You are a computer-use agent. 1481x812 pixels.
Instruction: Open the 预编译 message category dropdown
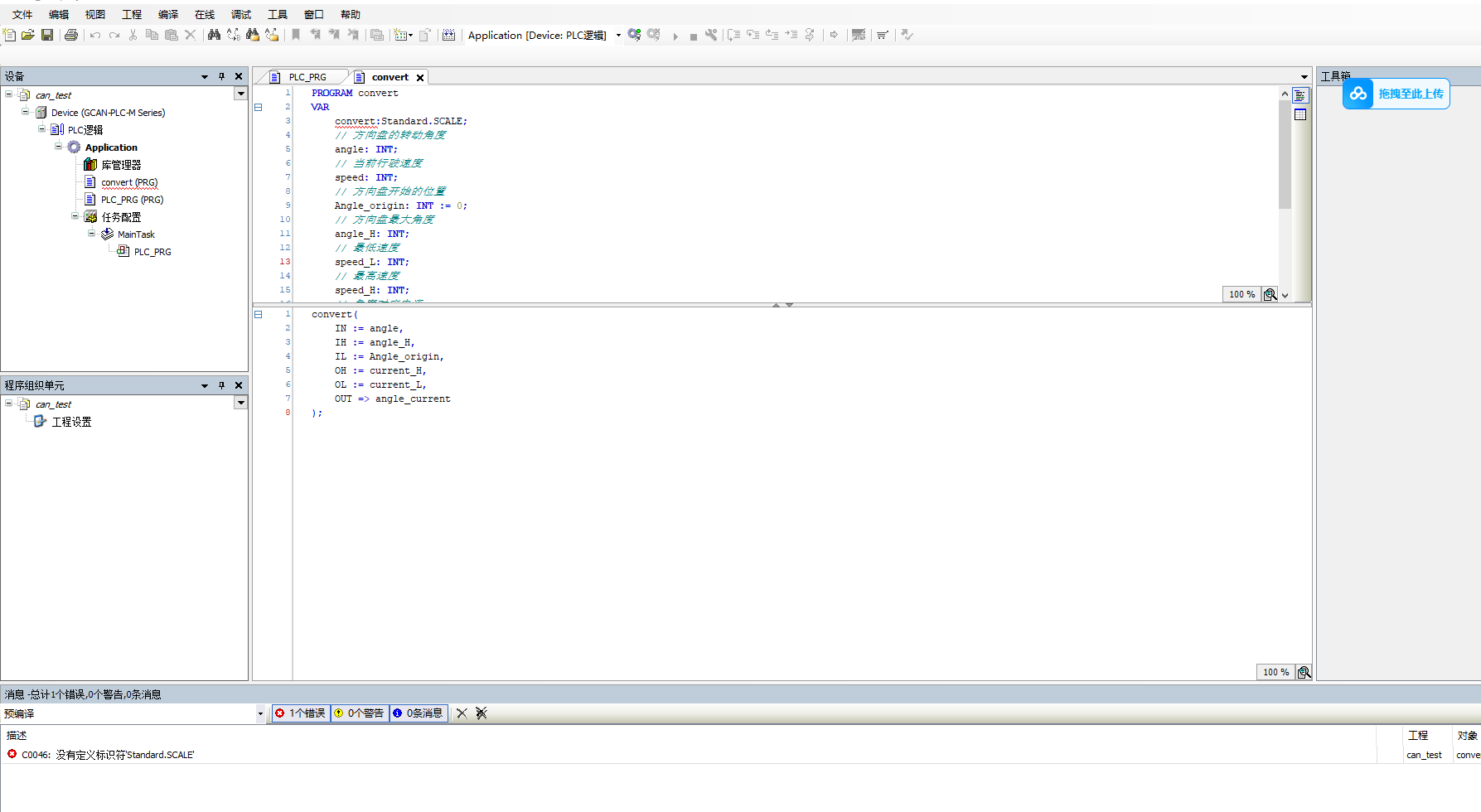point(260,713)
